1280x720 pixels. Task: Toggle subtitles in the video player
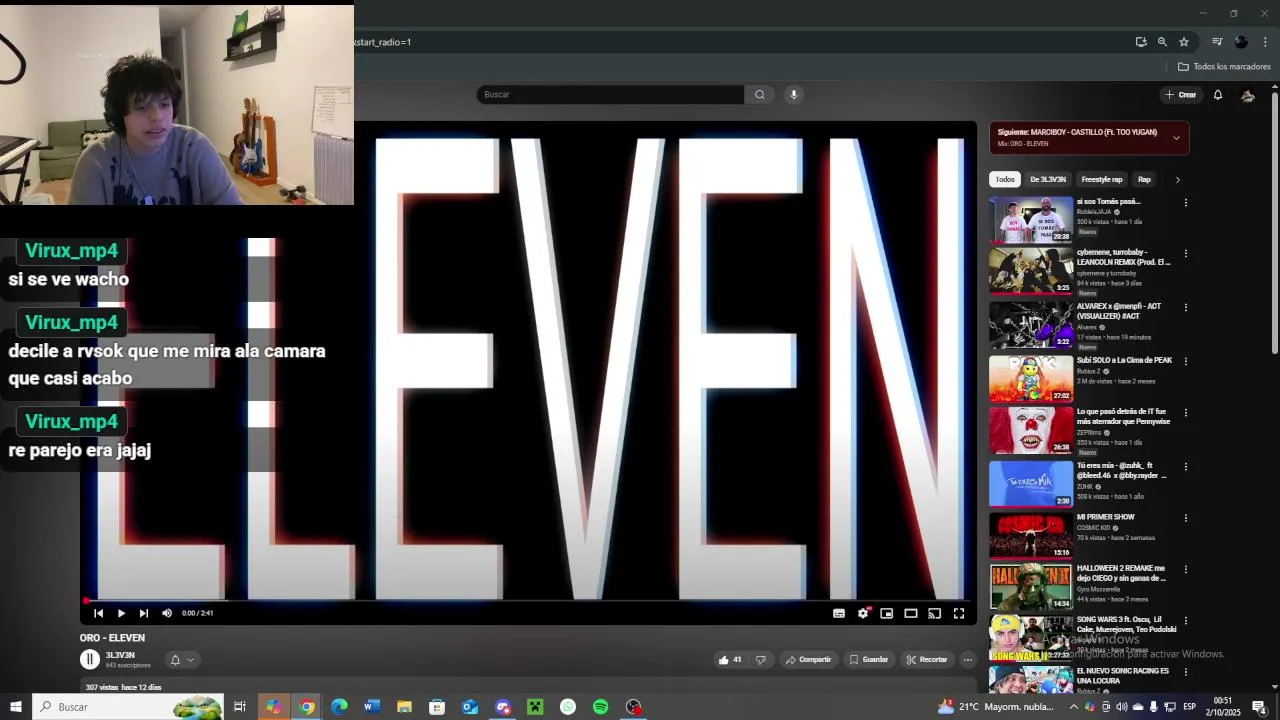(x=839, y=613)
